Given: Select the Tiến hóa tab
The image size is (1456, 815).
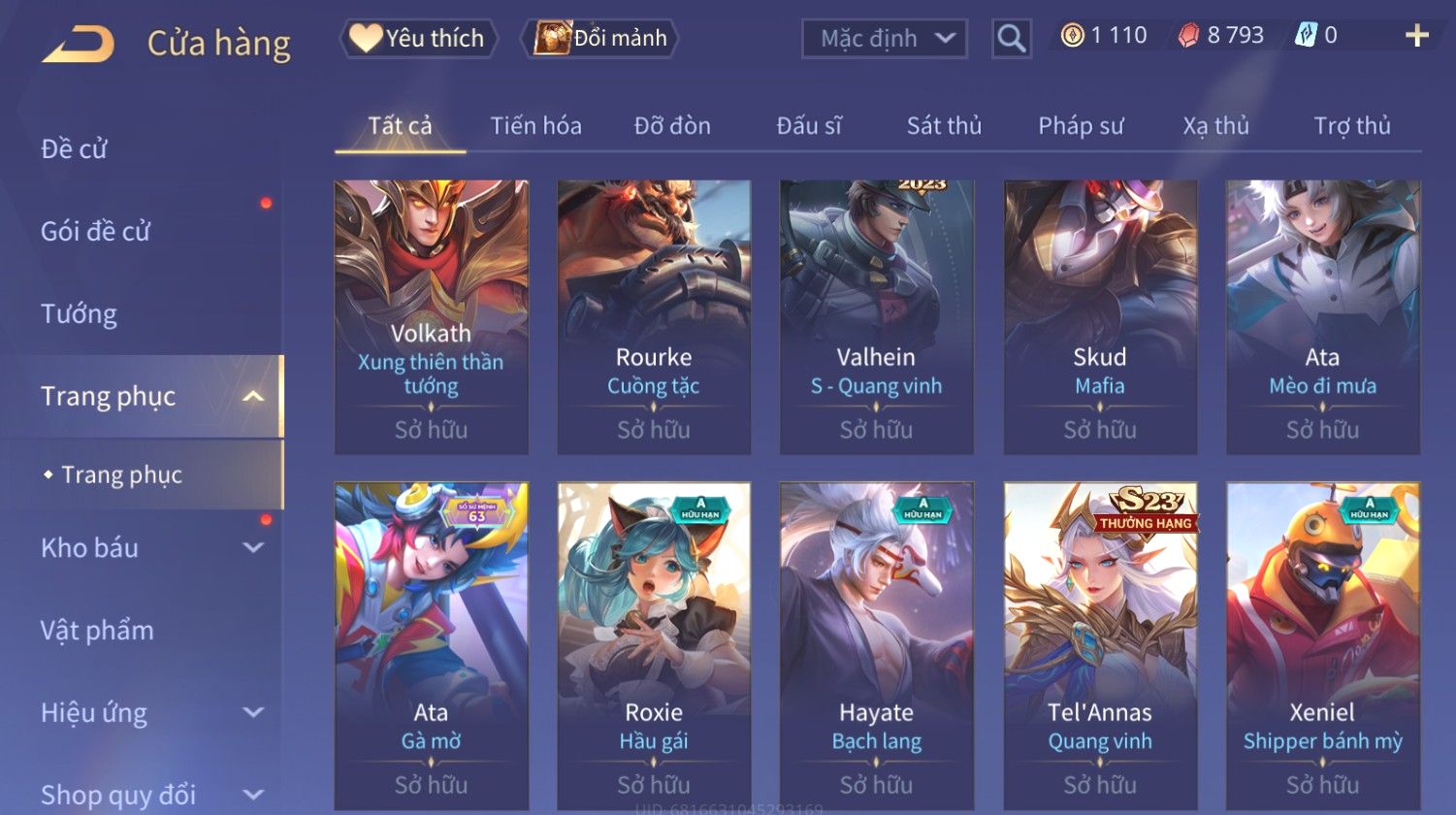Looking at the screenshot, I should 535,125.
